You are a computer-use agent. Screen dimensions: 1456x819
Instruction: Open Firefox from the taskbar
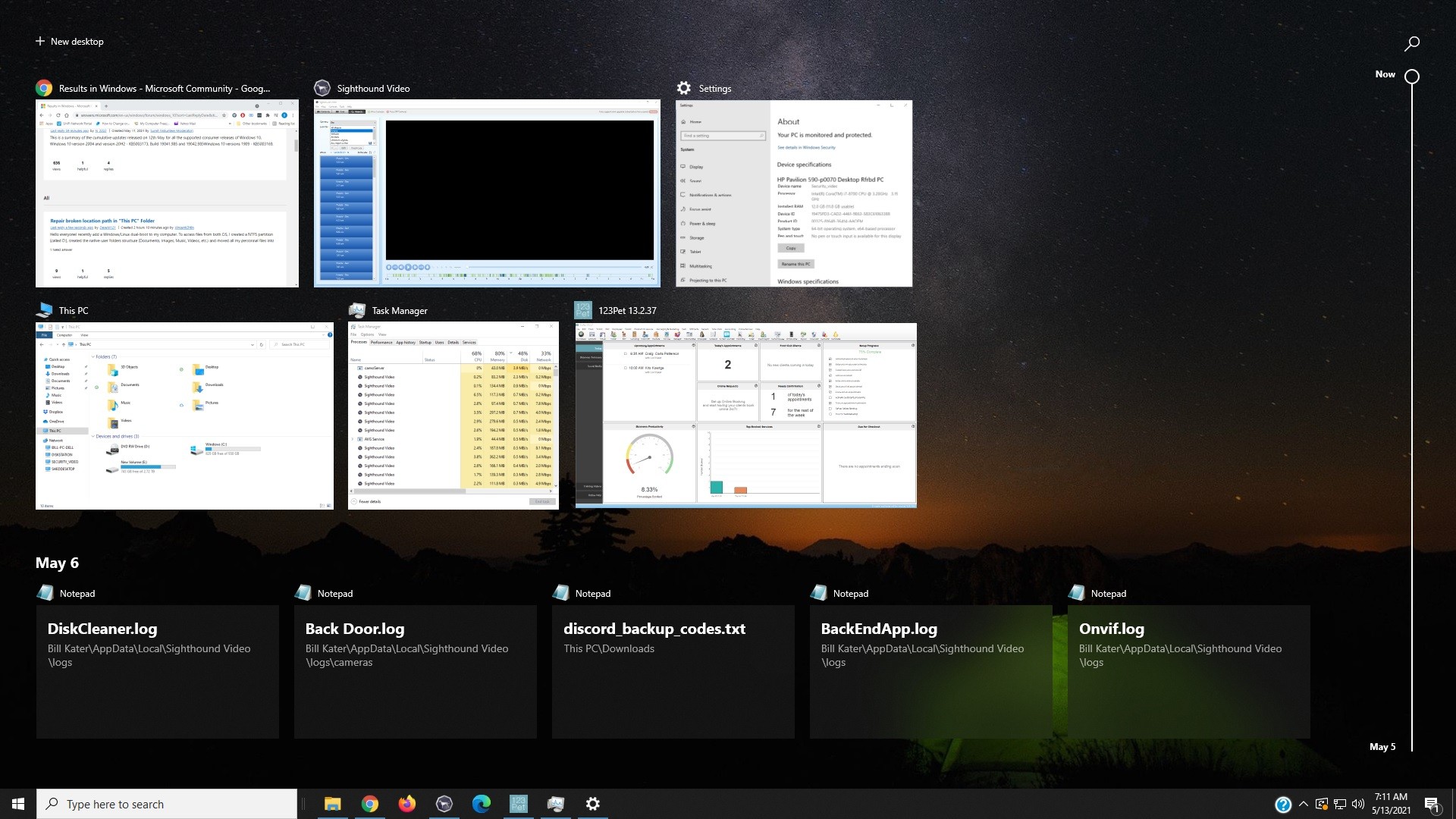[x=406, y=804]
